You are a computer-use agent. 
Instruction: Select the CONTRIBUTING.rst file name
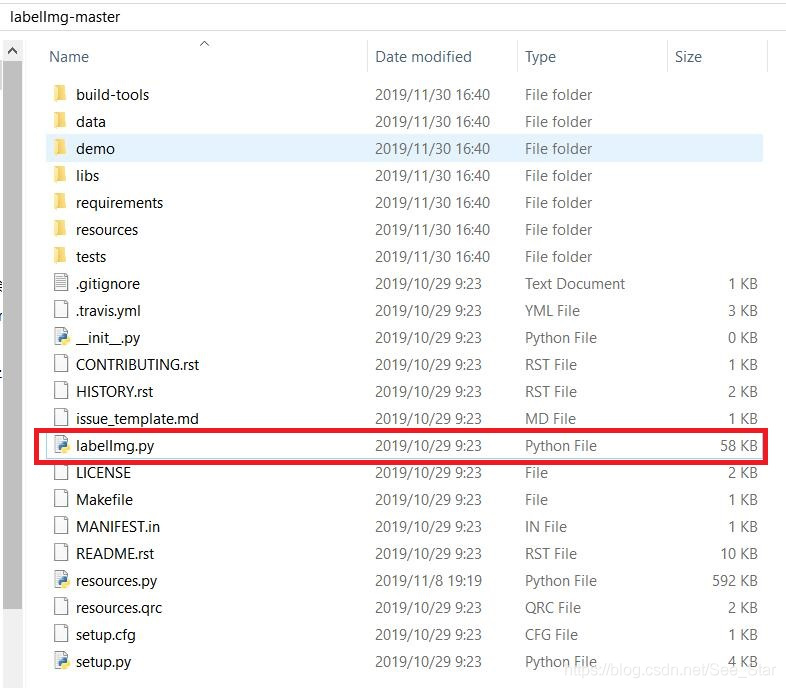point(137,365)
